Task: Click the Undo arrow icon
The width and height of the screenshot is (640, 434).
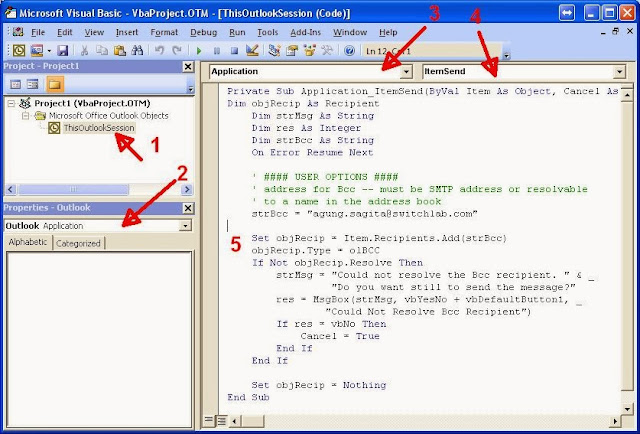Action: click(159, 50)
